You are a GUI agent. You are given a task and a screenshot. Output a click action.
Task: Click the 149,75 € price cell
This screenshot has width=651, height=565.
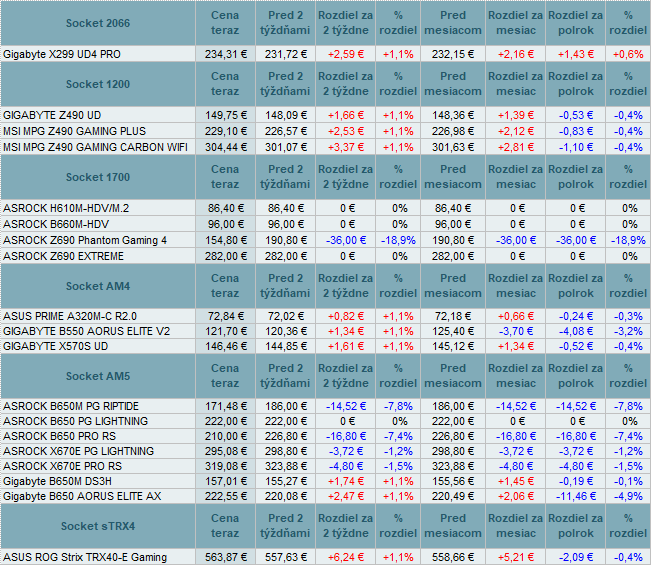pos(225,115)
